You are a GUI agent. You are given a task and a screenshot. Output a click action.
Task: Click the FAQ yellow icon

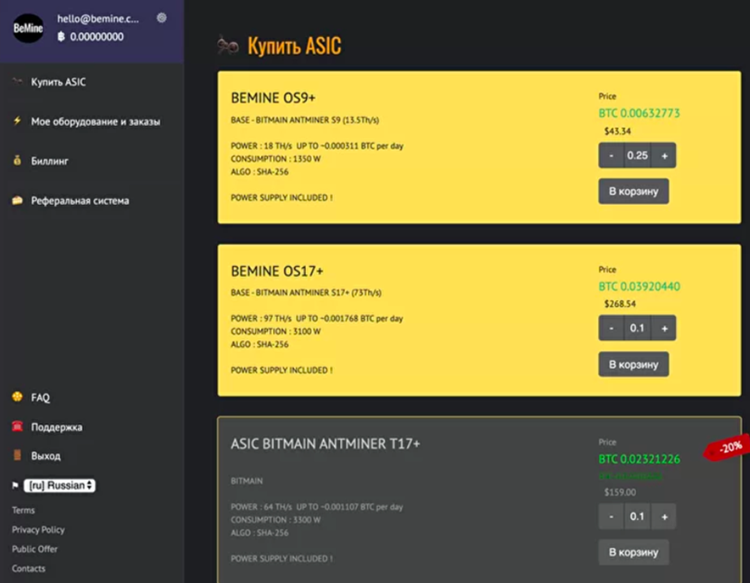(17, 397)
